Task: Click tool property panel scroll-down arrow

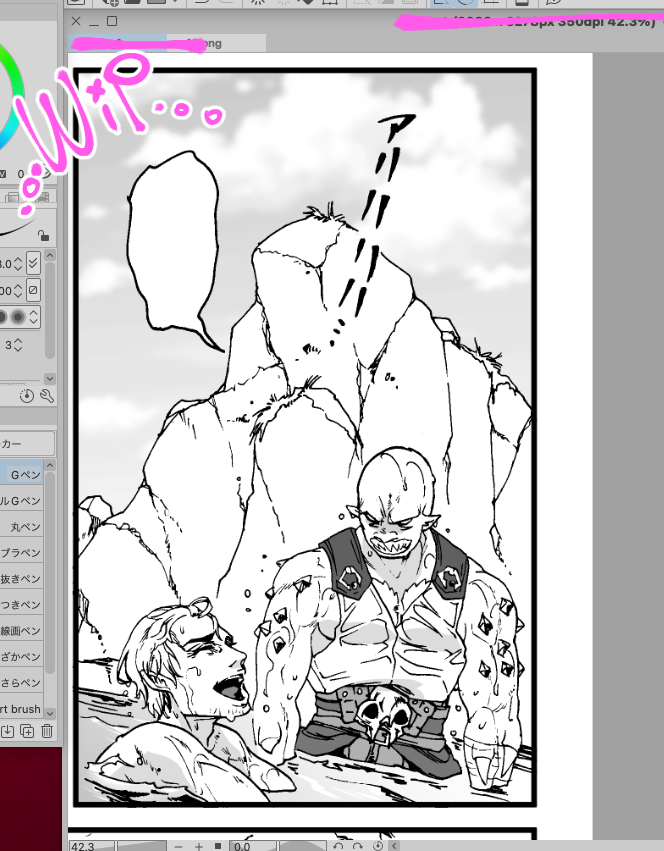Action: (50, 378)
